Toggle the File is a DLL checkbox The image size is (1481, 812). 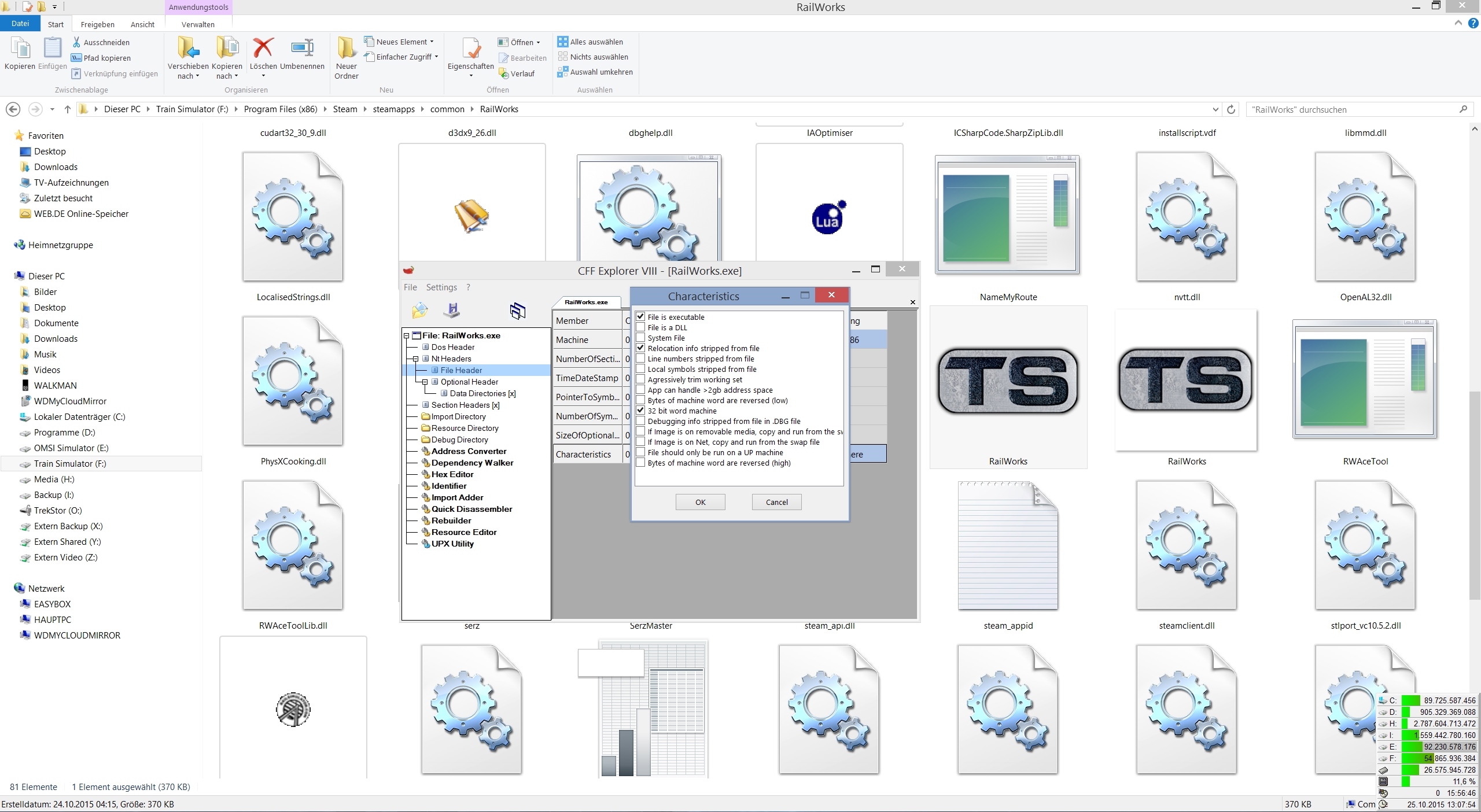point(640,327)
